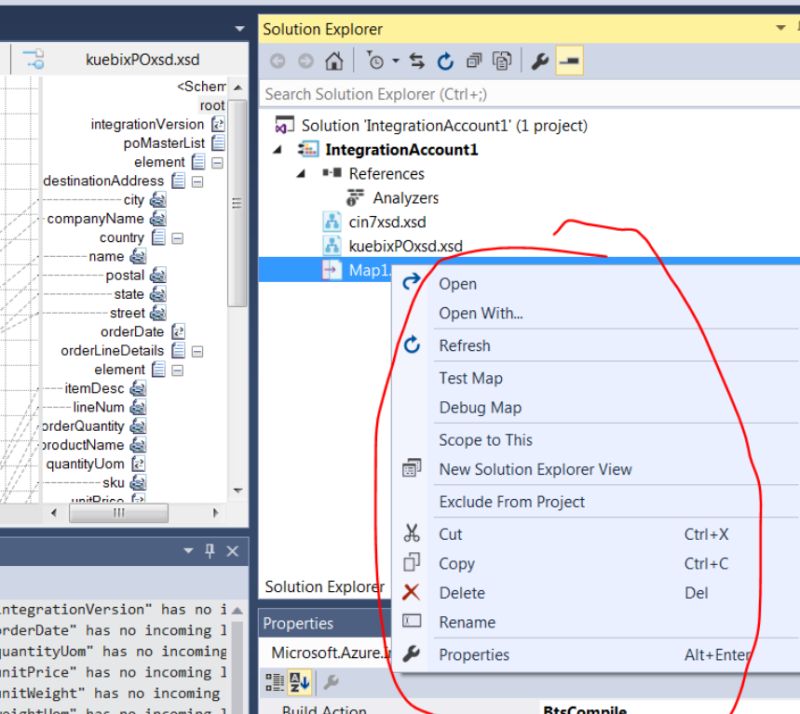Choose Copy from the context menu

click(x=457, y=564)
